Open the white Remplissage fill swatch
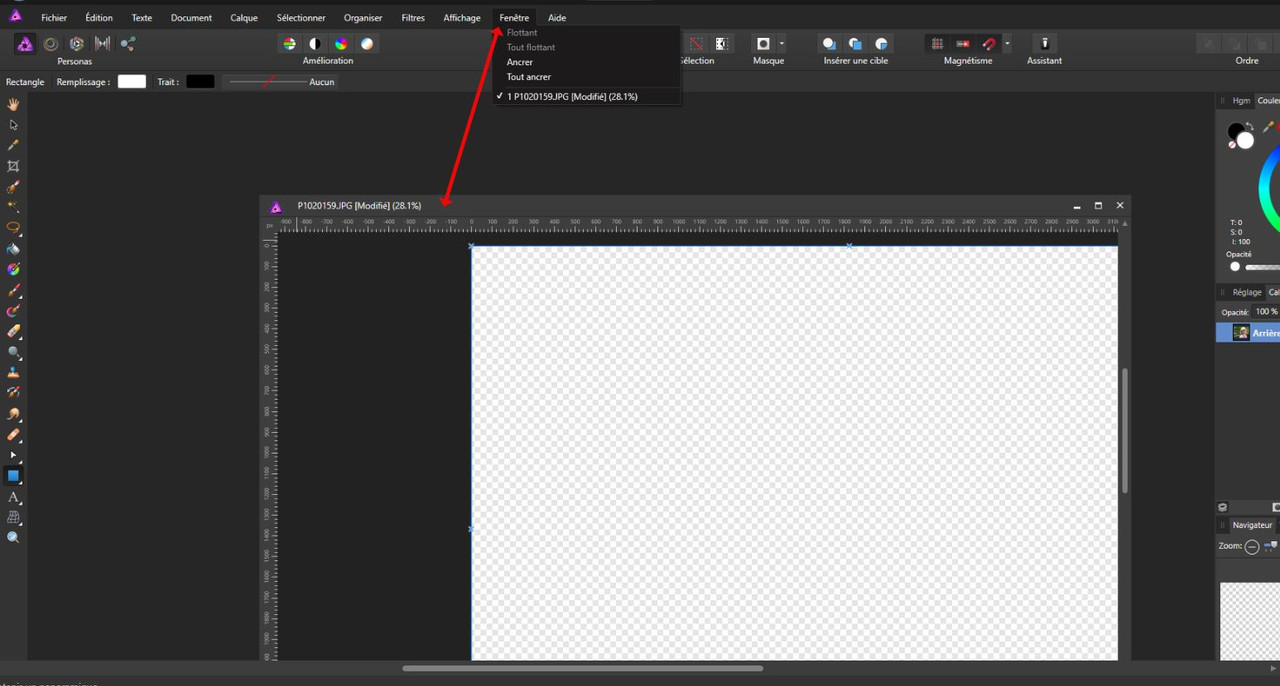1280x686 pixels. (x=132, y=82)
